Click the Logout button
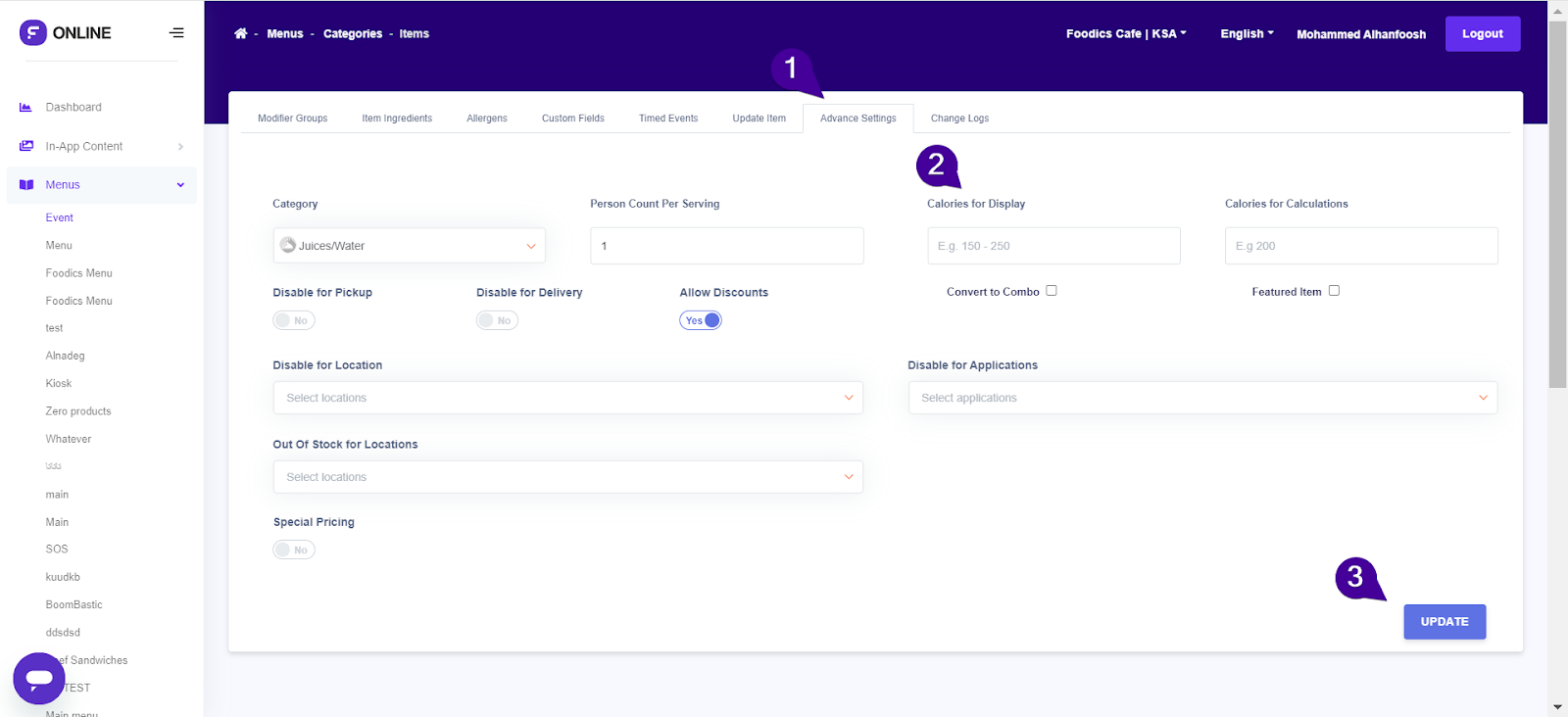The image size is (1568, 717). point(1483,33)
